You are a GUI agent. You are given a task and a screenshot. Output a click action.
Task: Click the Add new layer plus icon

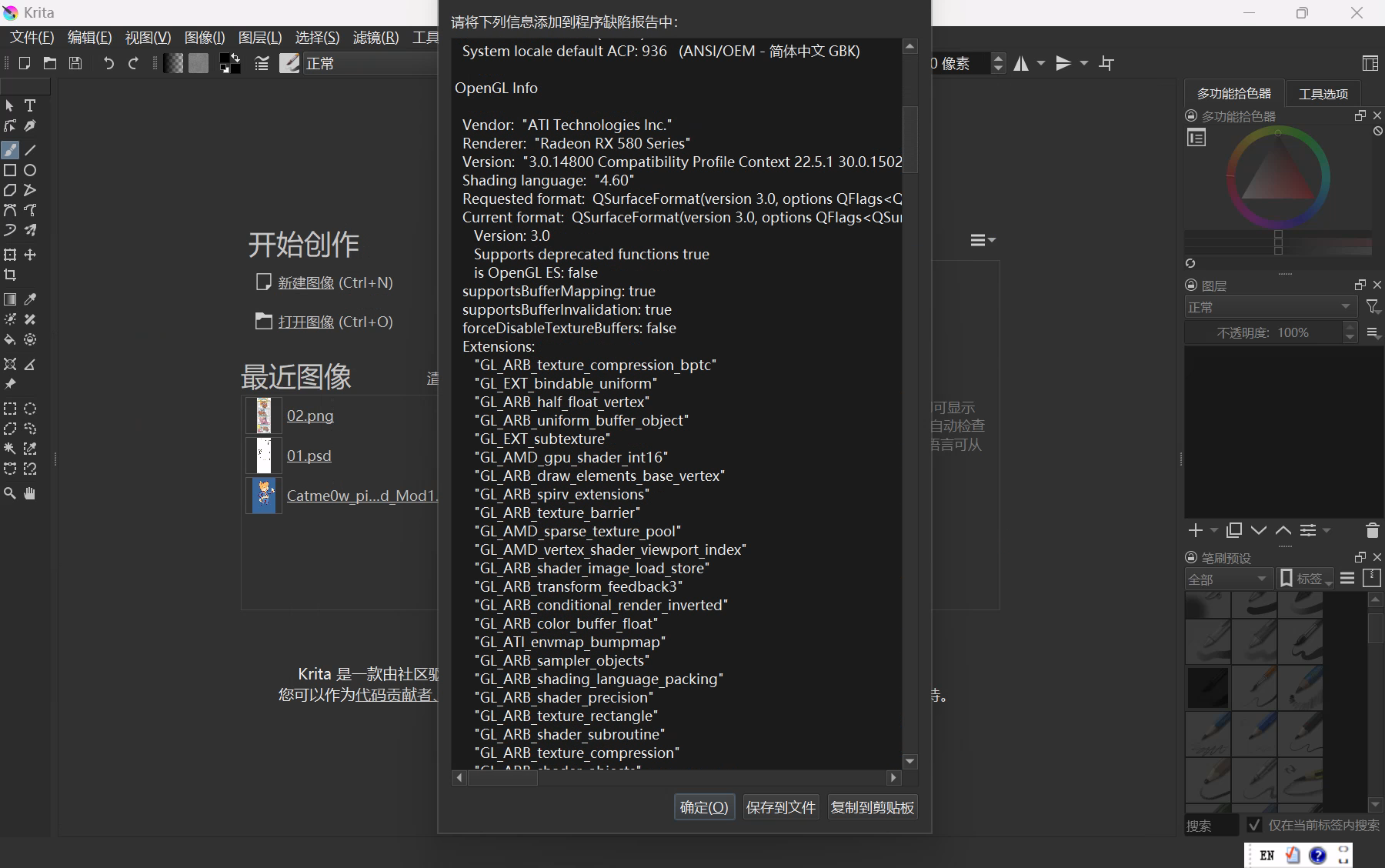[x=1194, y=530]
